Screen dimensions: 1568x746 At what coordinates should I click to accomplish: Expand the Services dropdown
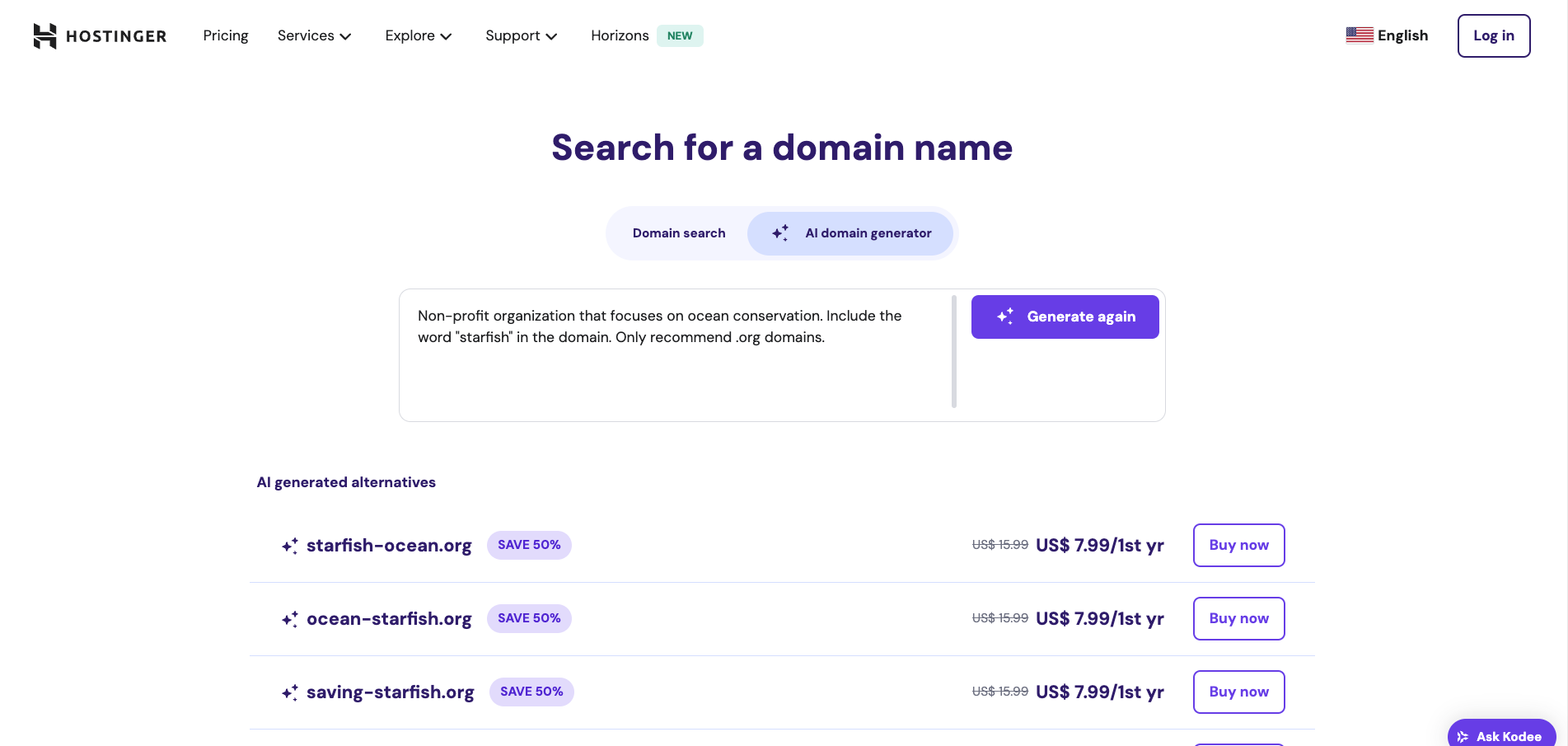tap(314, 35)
